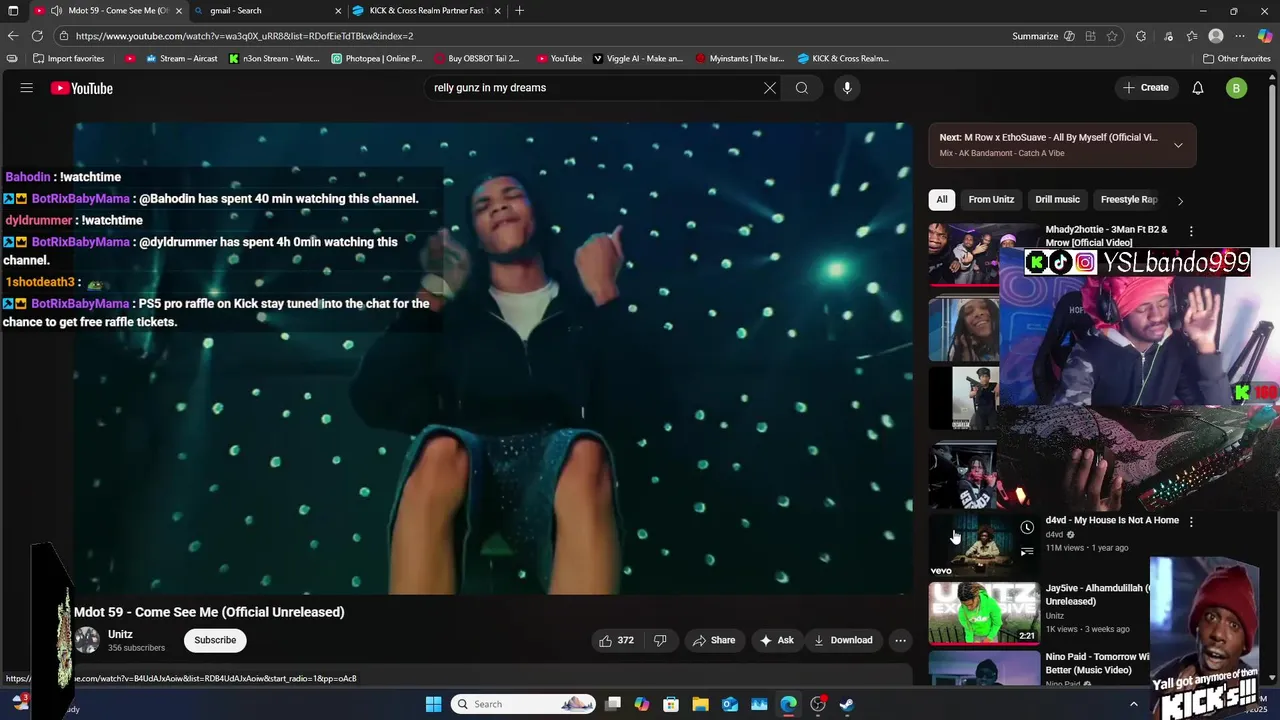Viewport: 1280px width, 720px height.
Task: Download the video
Action: (843, 640)
